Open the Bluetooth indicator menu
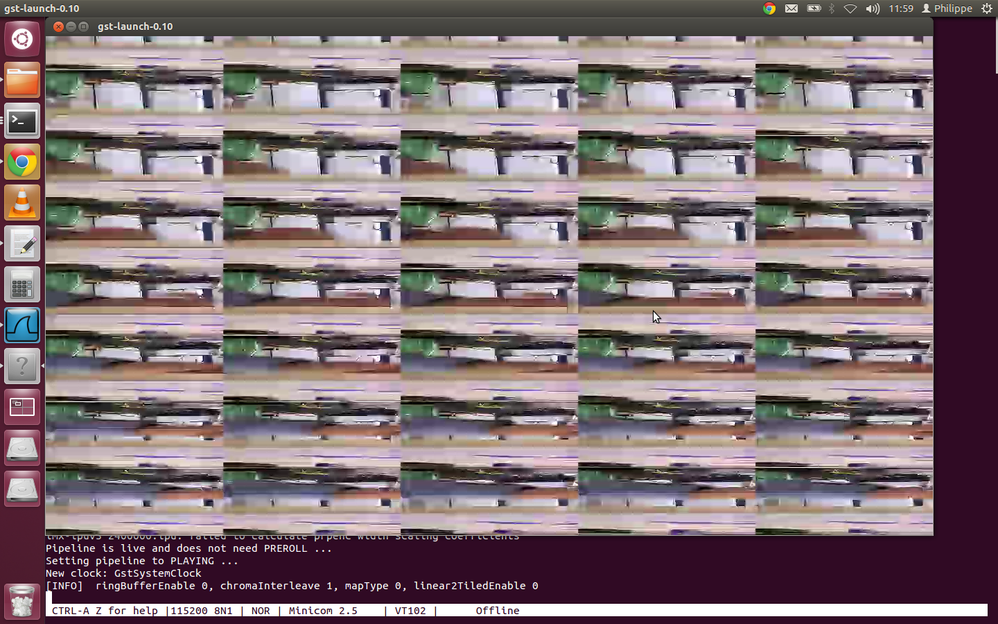This screenshot has width=998, height=624. (x=831, y=8)
